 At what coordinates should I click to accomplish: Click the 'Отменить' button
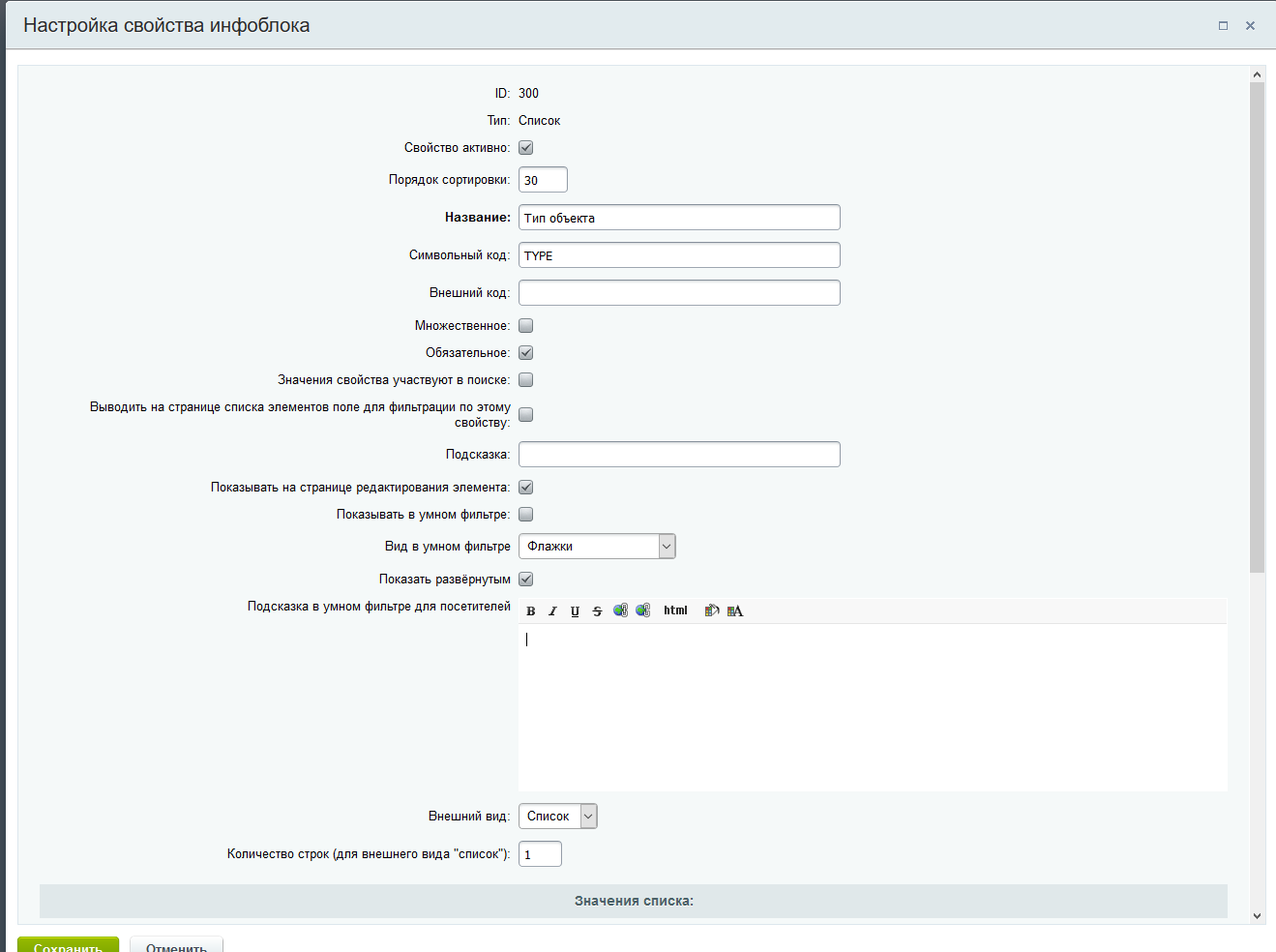176,945
